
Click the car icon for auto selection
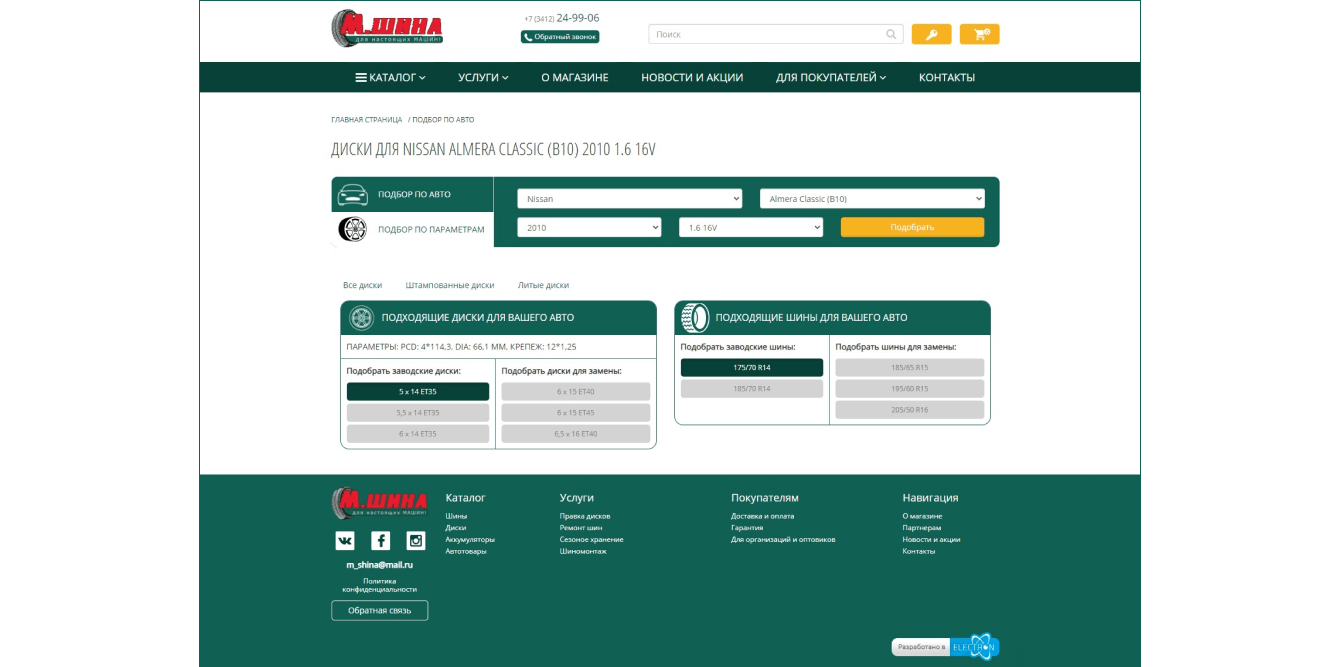pos(352,194)
